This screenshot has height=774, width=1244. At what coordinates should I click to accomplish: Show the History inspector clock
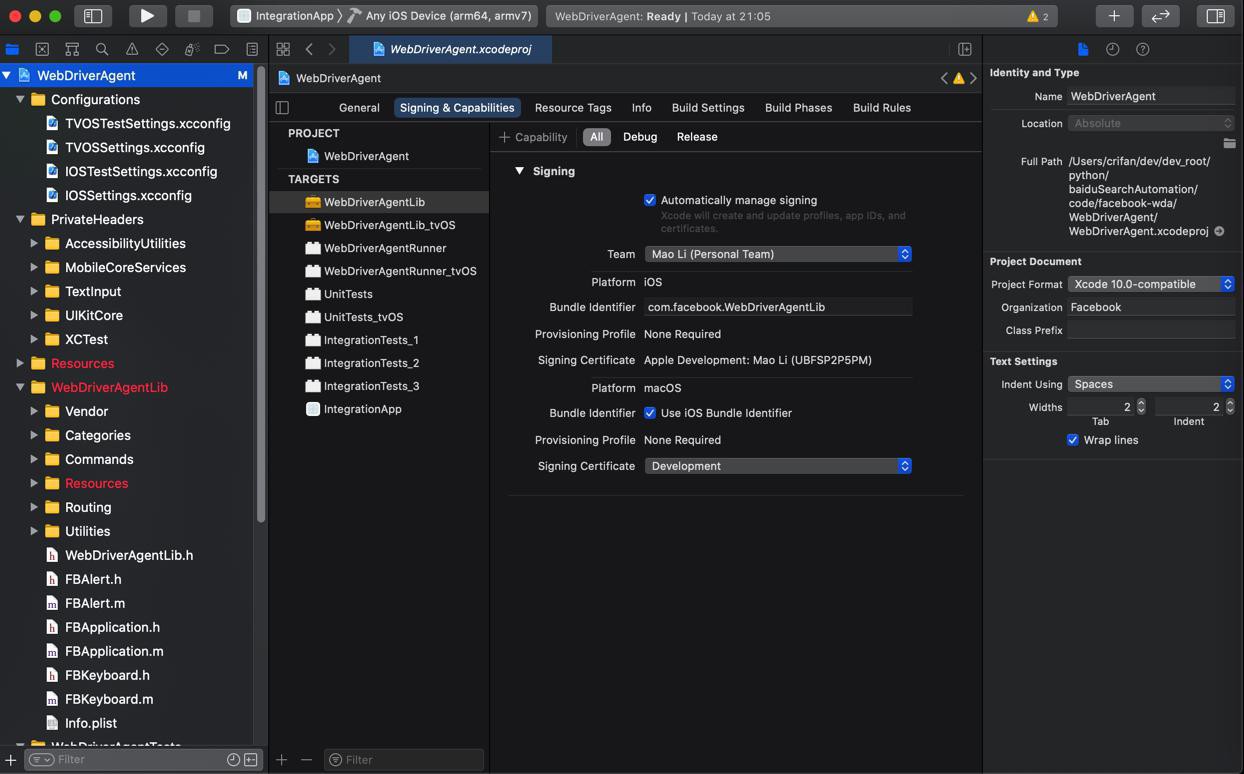click(x=1113, y=49)
